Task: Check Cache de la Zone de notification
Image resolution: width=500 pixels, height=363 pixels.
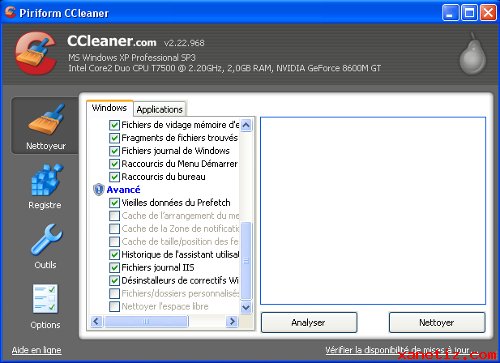Action: point(114,229)
